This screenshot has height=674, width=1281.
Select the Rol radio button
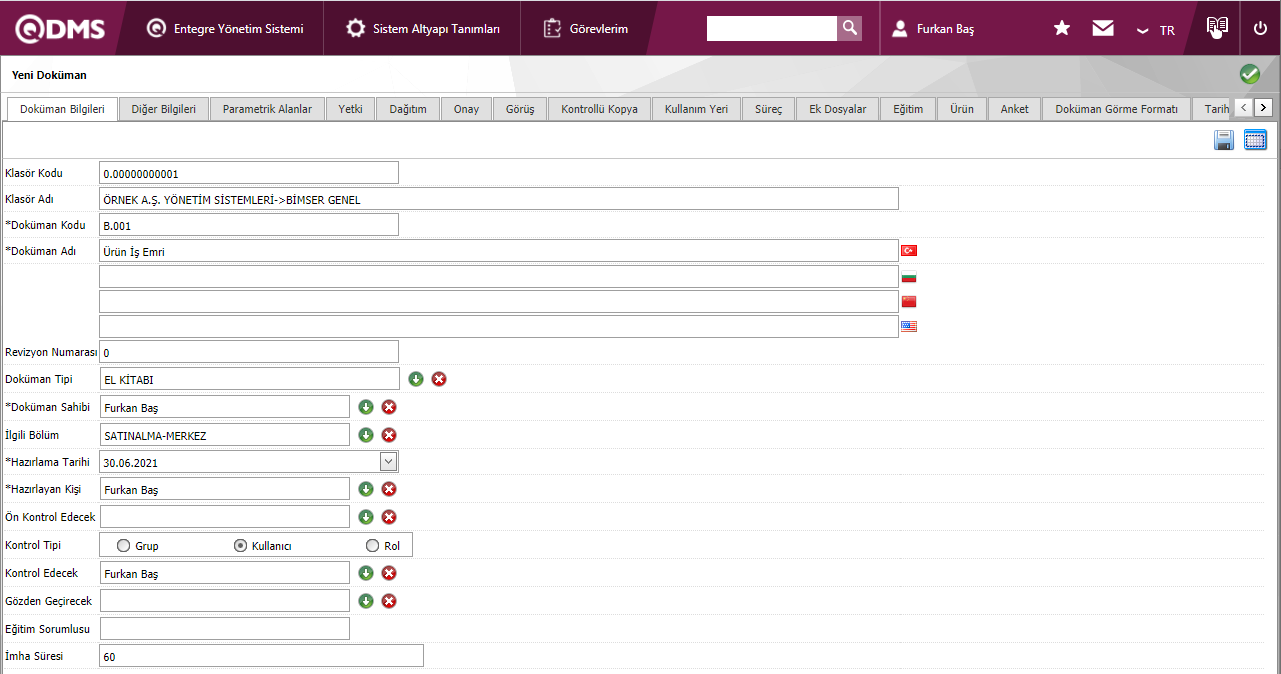coord(373,546)
